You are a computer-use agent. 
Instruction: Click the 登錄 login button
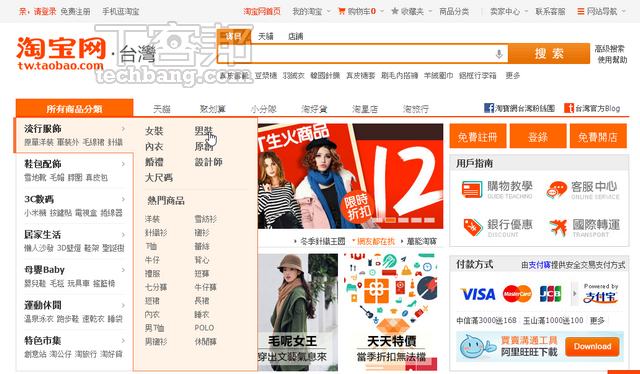click(x=538, y=136)
